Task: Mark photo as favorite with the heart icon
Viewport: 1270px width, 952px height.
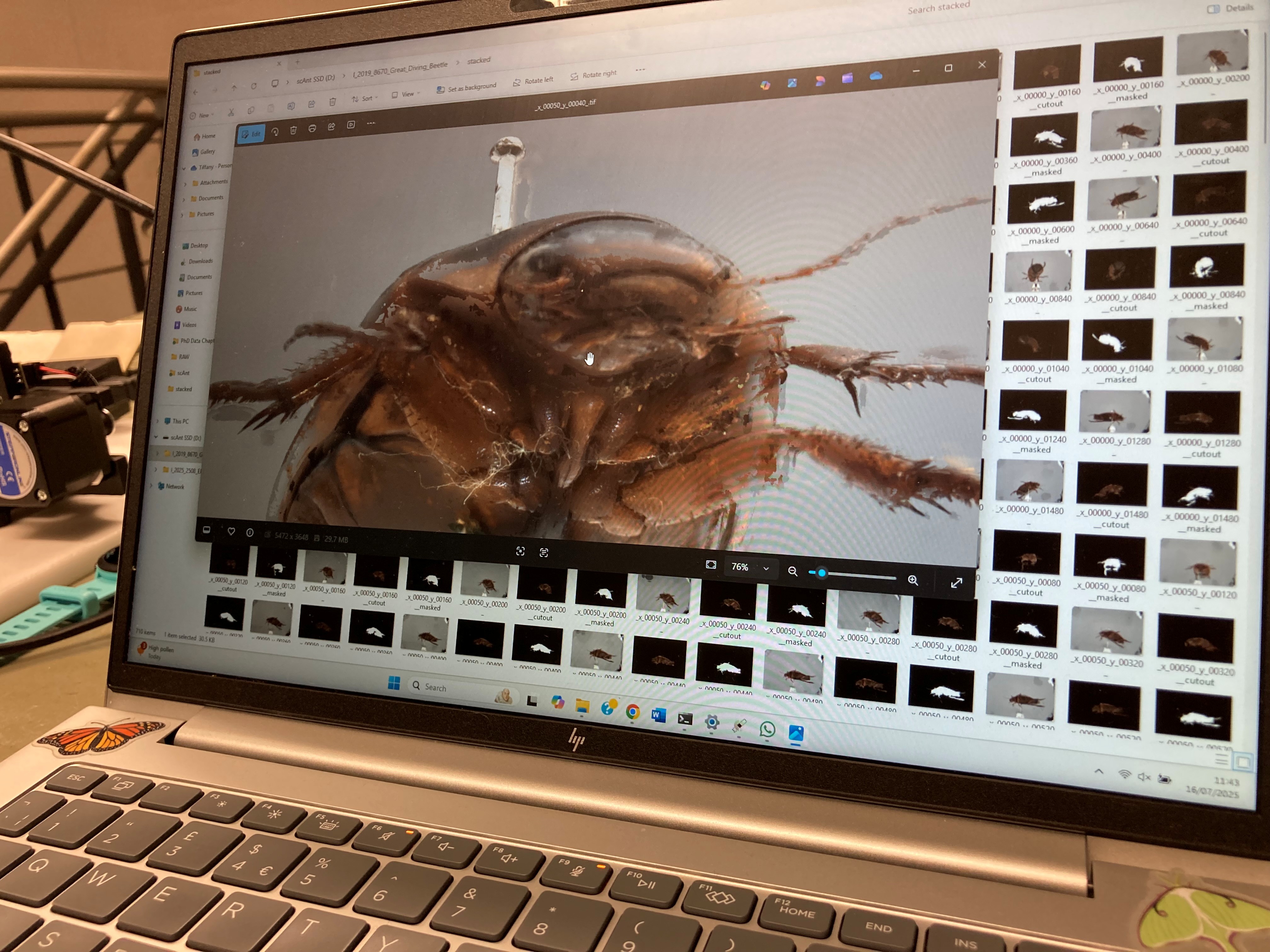Action: click(x=232, y=531)
